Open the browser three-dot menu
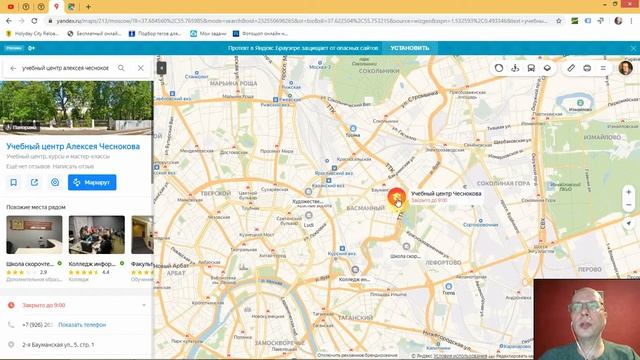Screen dimensions: 640x360 click(632, 21)
